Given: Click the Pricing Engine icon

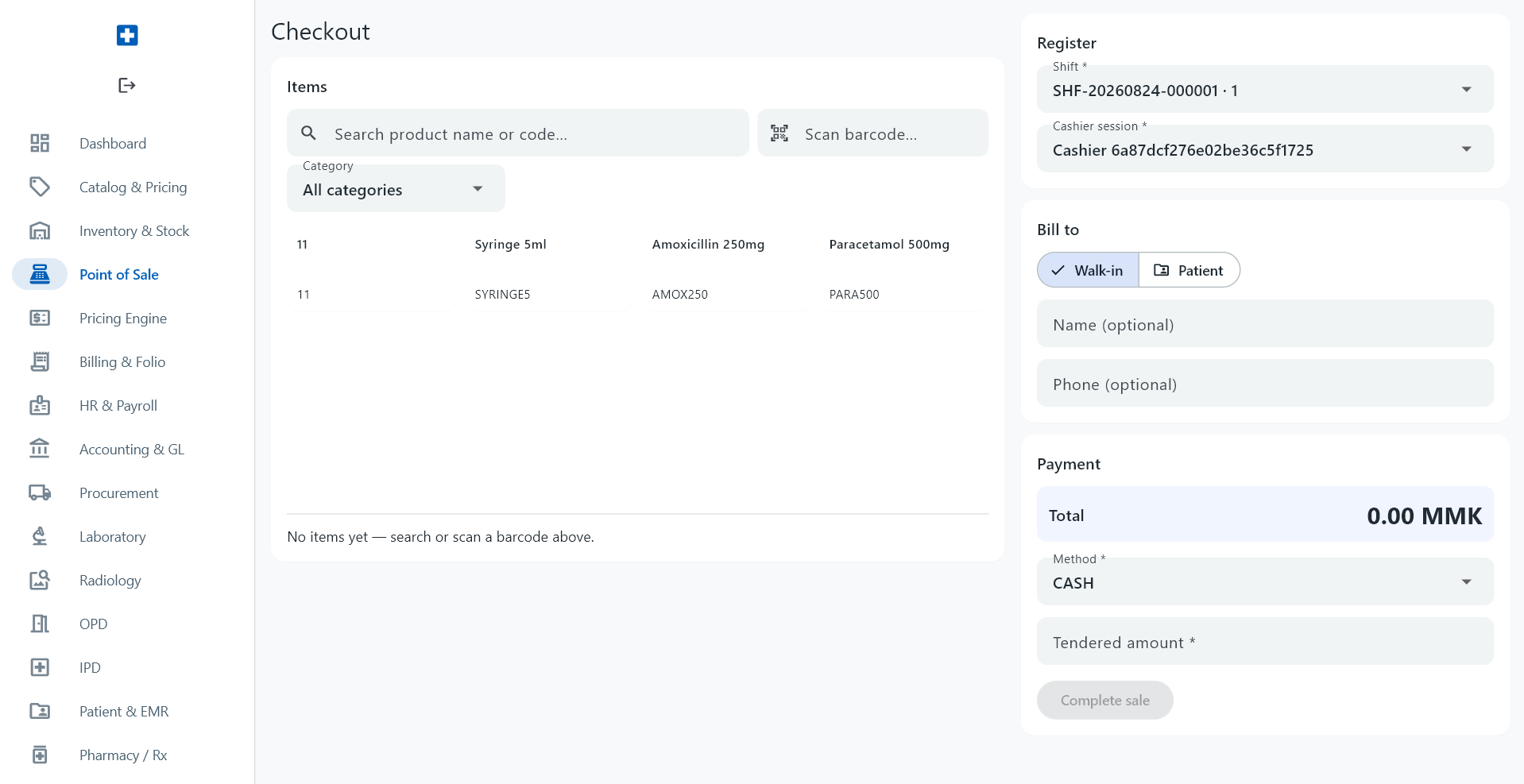Looking at the screenshot, I should [40, 318].
